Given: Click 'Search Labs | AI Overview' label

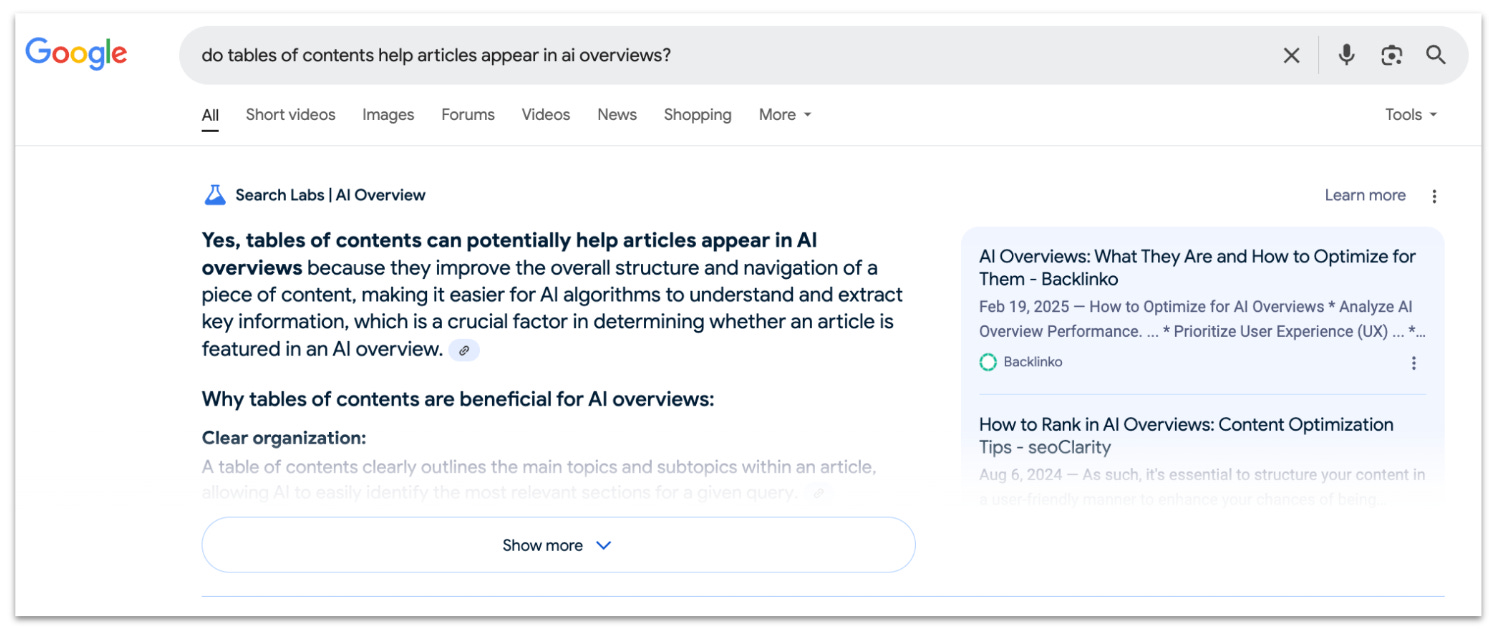Looking at the screenshot, I should pos(330,195).
